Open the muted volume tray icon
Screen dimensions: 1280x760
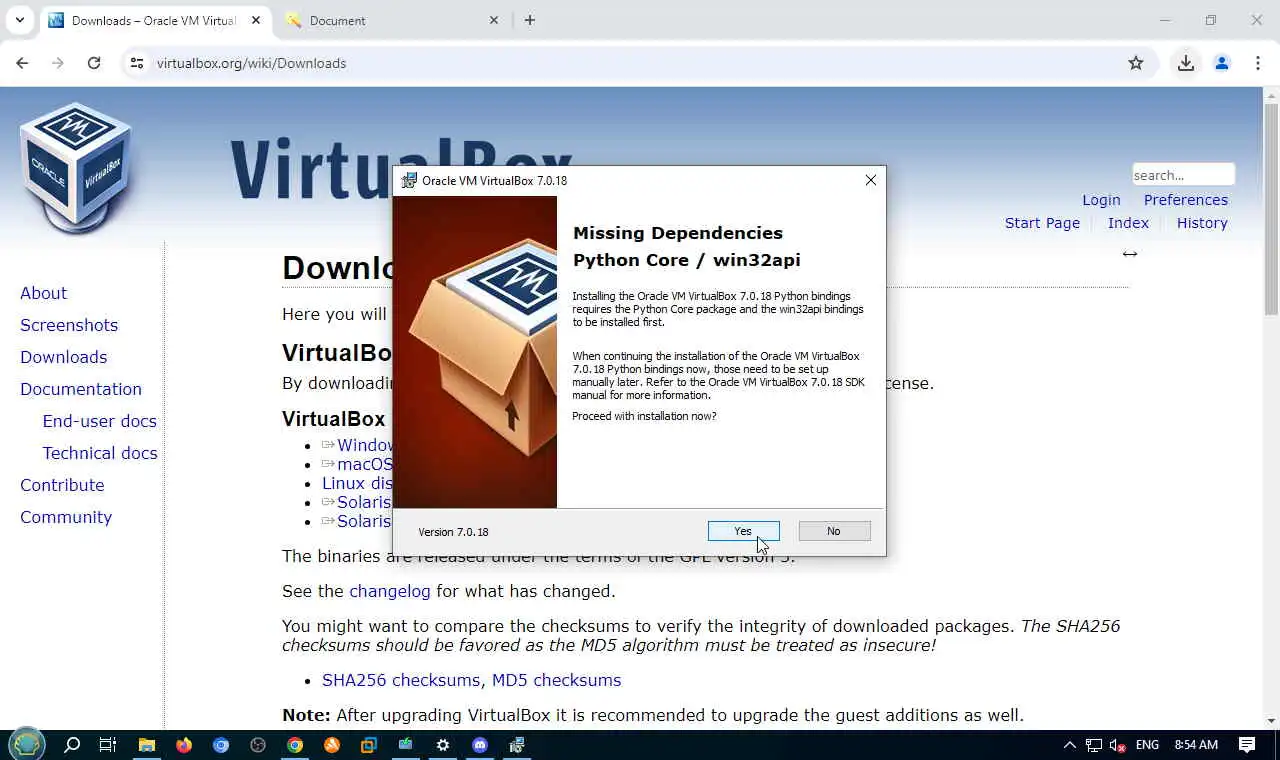click(x=1118, y=745)
